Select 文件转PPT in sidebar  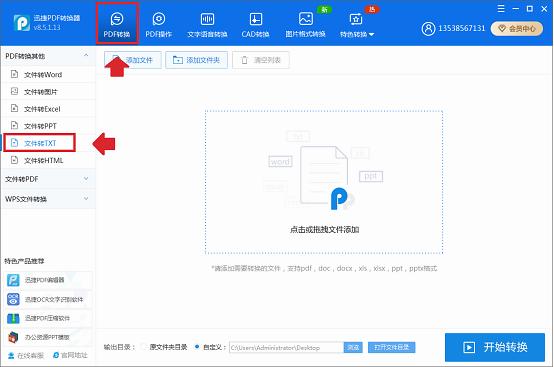click(48, 126)
